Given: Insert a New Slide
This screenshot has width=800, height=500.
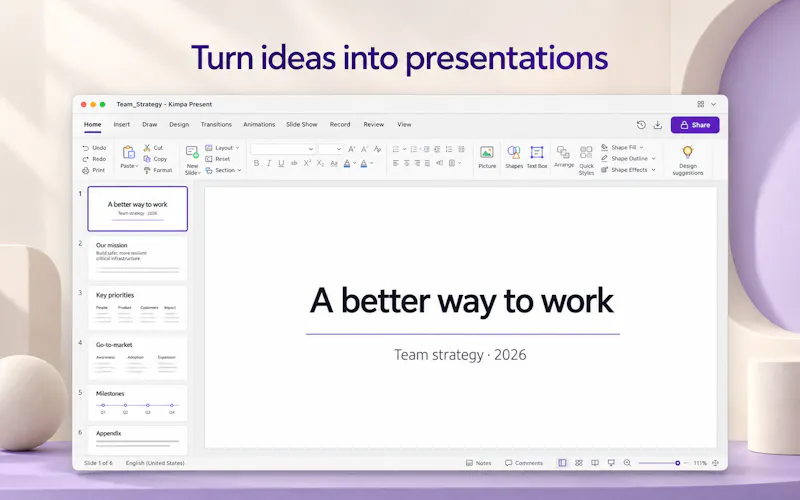Looking at the screenshot, I should click(192, 160).
